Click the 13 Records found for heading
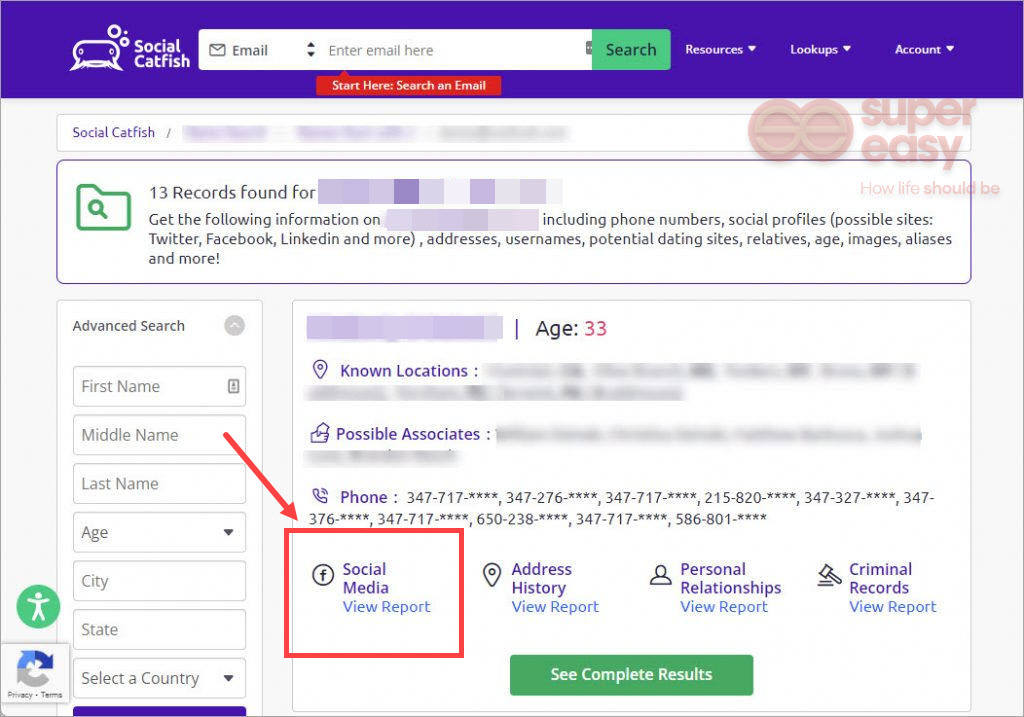This screenshot has height=717, width=1024. pyautogui.click(x=232, y=193)
